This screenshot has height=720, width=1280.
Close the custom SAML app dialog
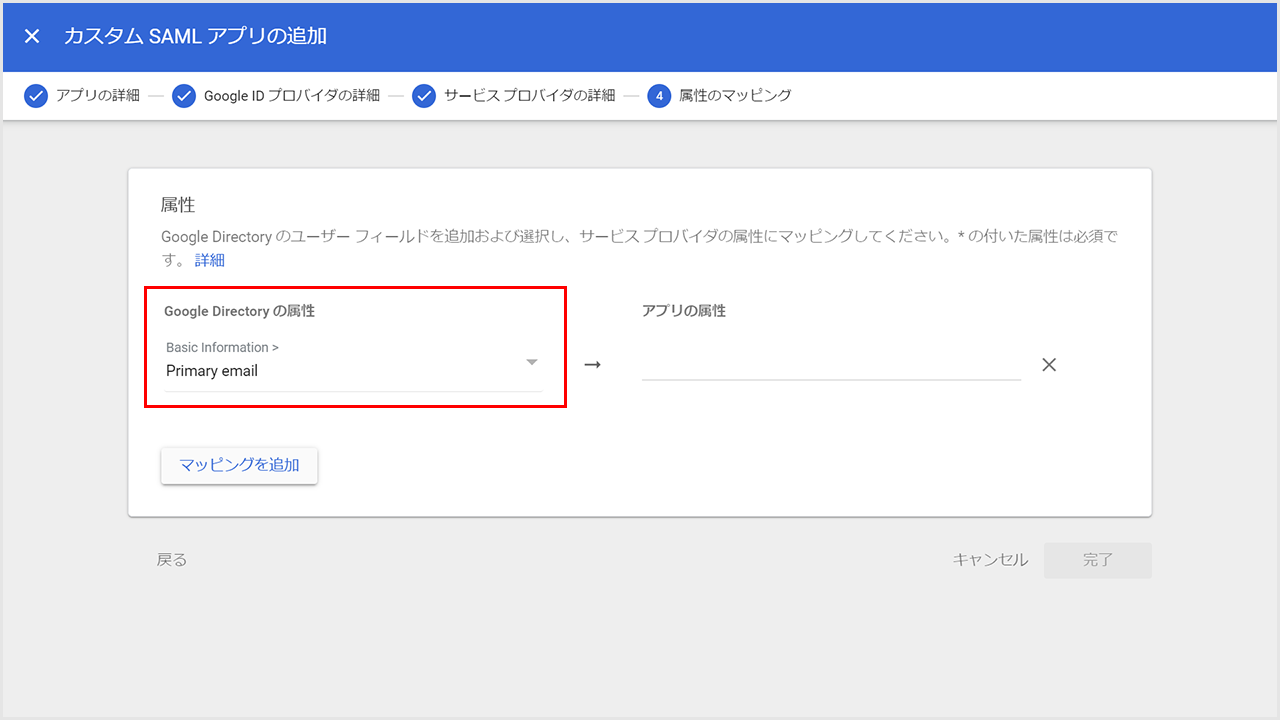[x=32, y=37]
